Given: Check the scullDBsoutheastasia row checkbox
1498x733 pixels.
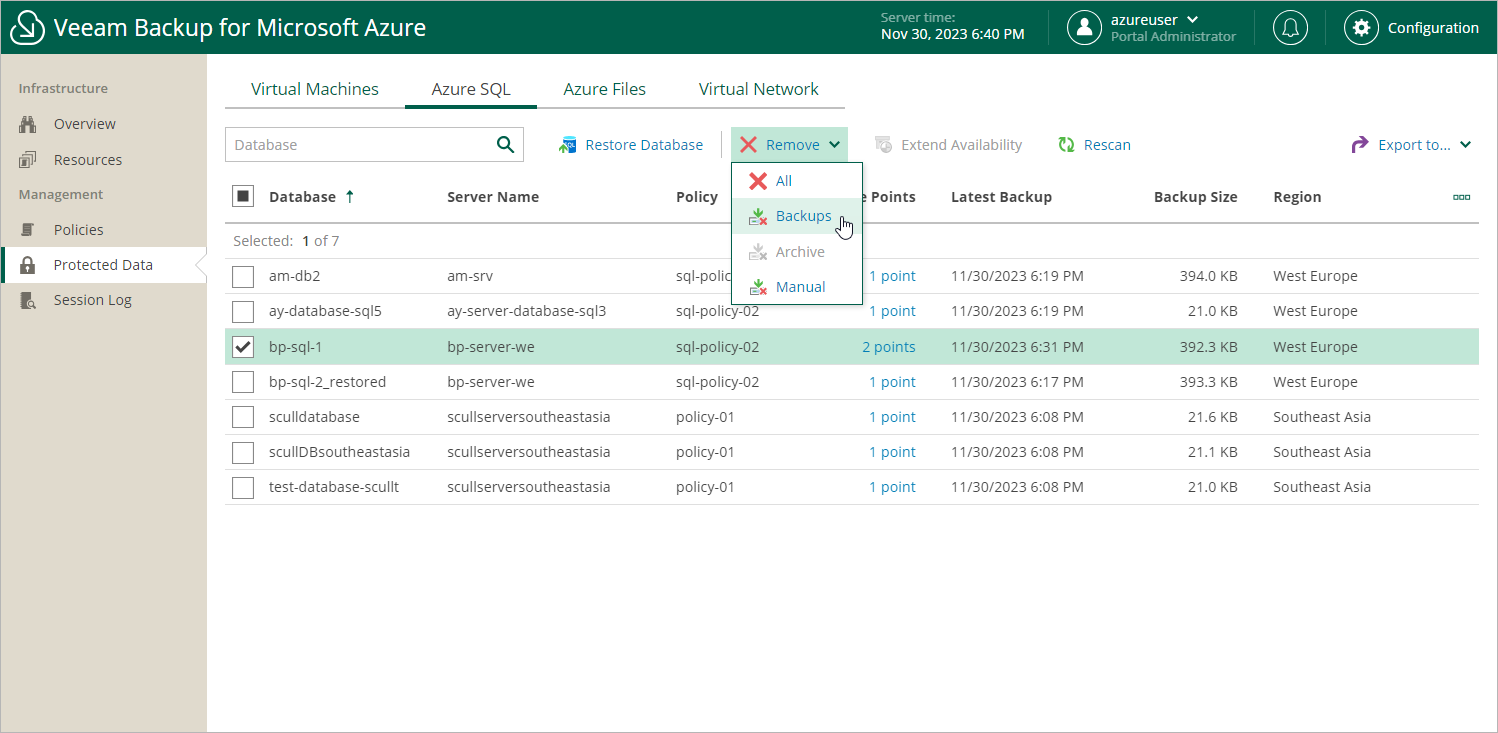Looking at the screenshot, I should click(x=243, y=452).
